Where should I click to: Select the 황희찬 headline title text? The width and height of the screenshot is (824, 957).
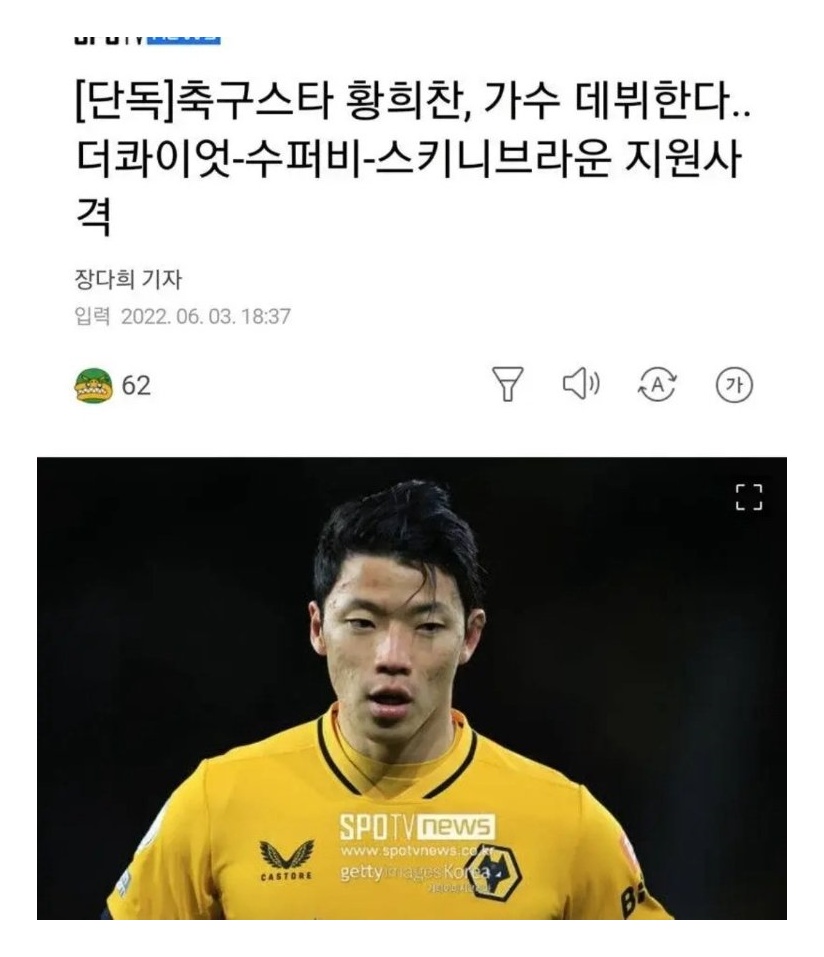tap(413, 158)
